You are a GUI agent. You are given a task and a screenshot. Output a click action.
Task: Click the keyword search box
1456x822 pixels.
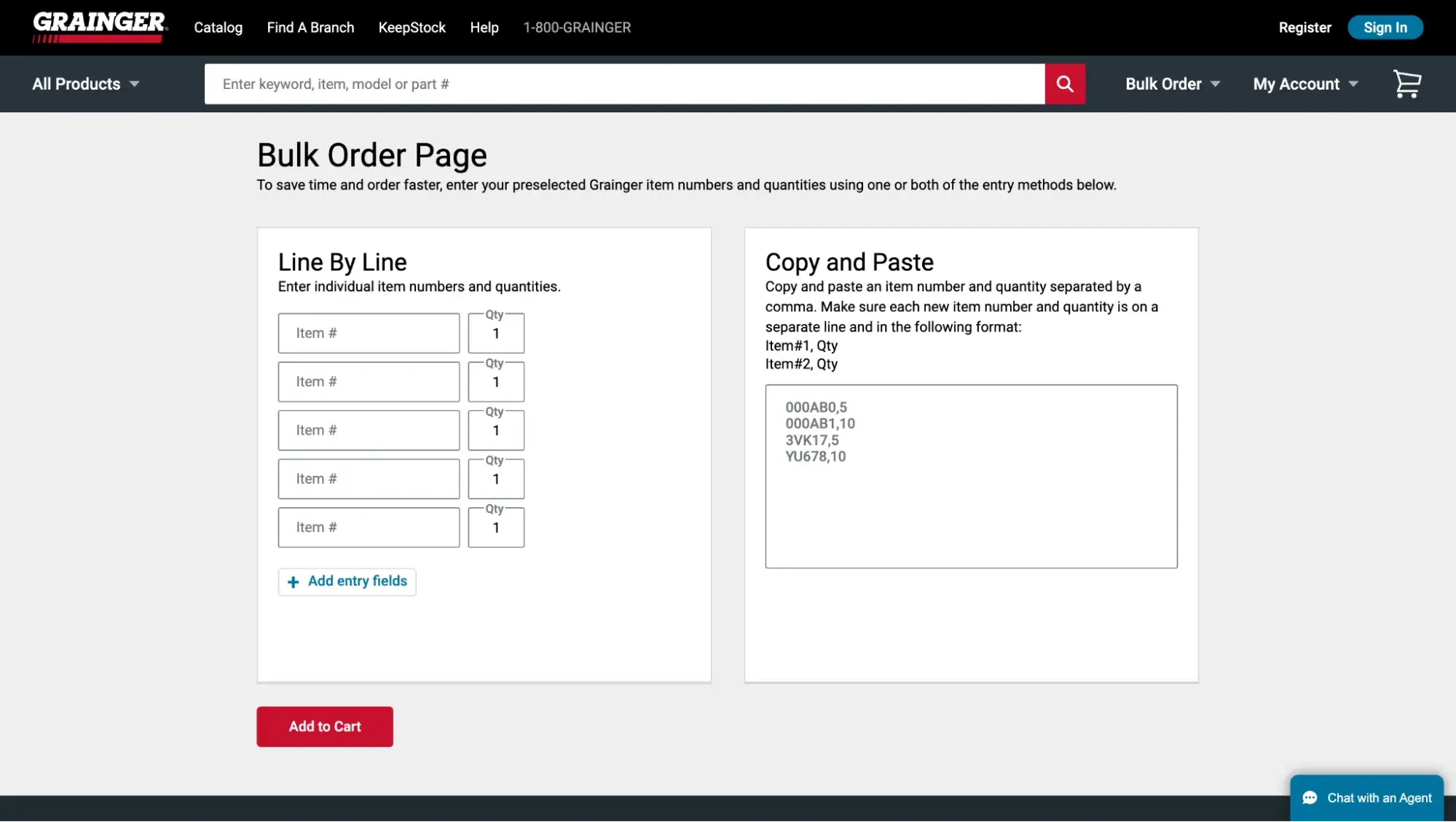pyautogui.click(x=624, y=84)
